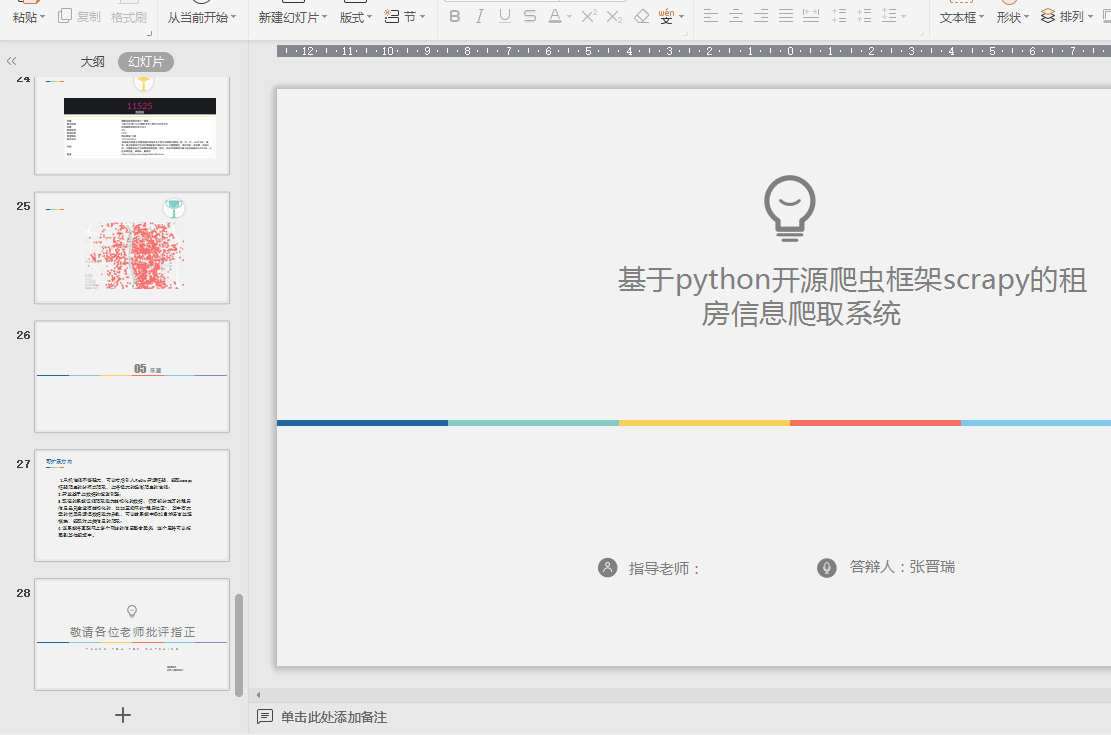Select the slide 24 thumbnail
The height and width of the screenshot is (735, 1111).
[x=132, y=125]
